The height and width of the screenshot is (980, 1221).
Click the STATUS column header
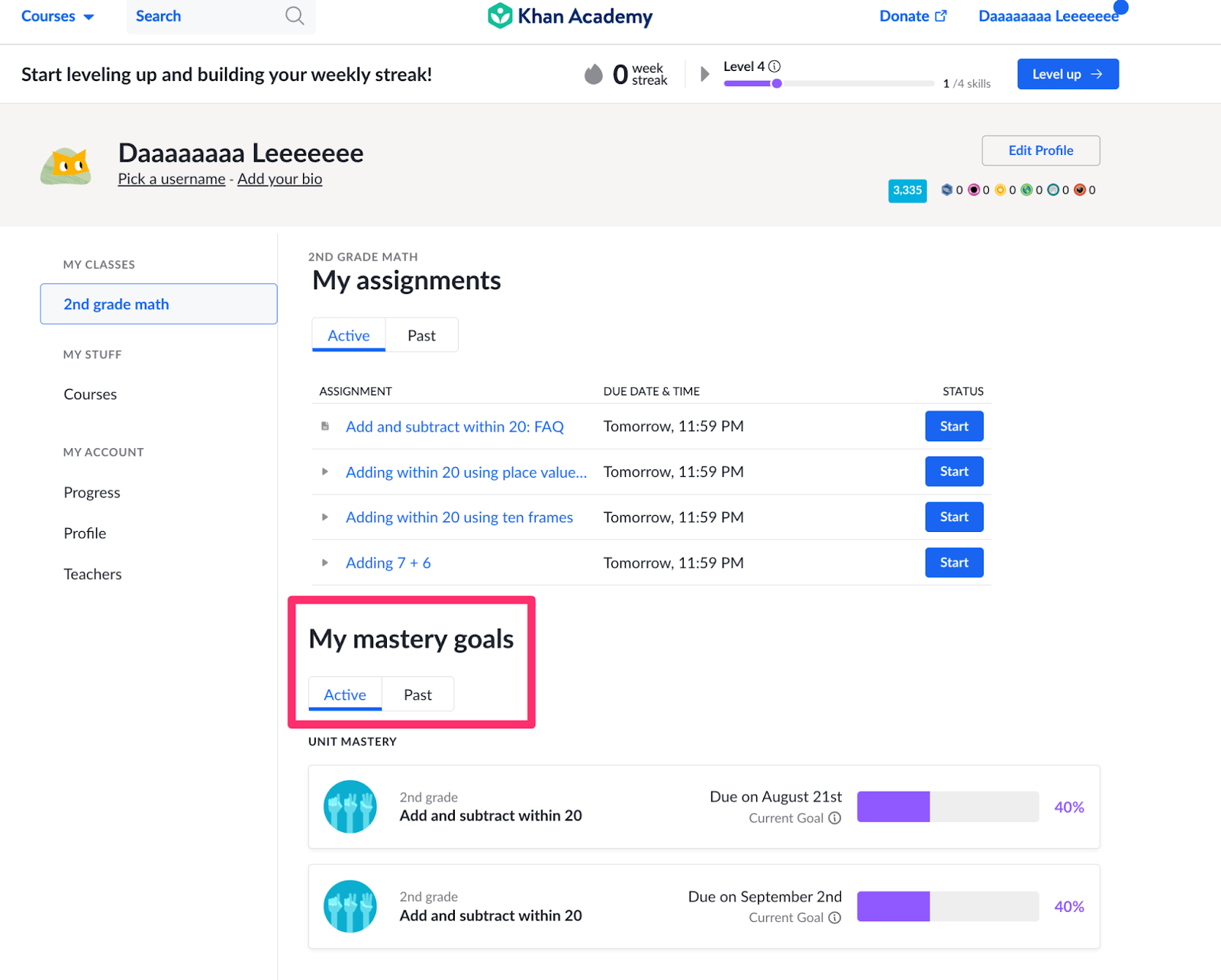pyautogui.click(x=963, y=392)
